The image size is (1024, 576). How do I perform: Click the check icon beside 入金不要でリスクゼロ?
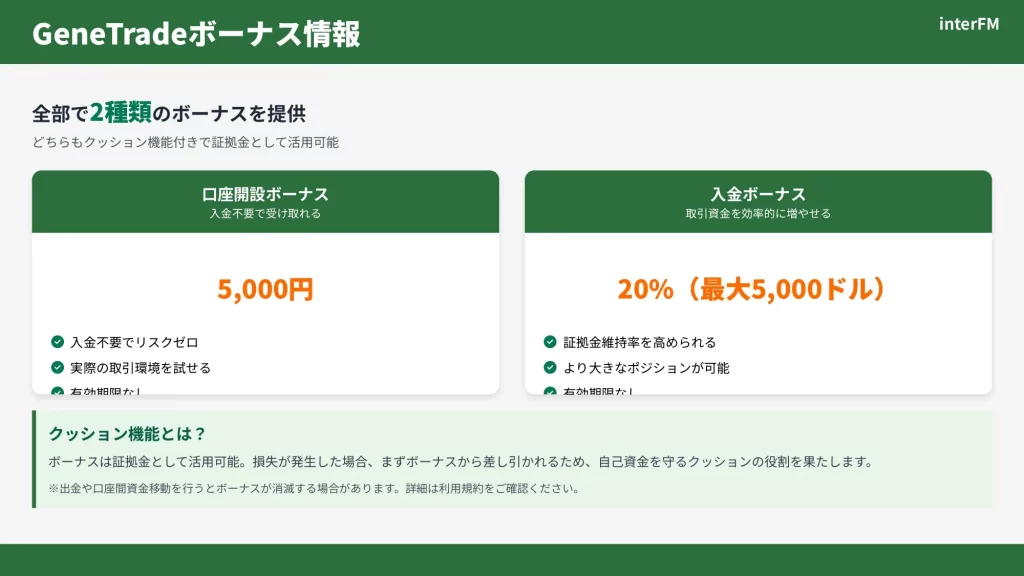click(58, 342)
